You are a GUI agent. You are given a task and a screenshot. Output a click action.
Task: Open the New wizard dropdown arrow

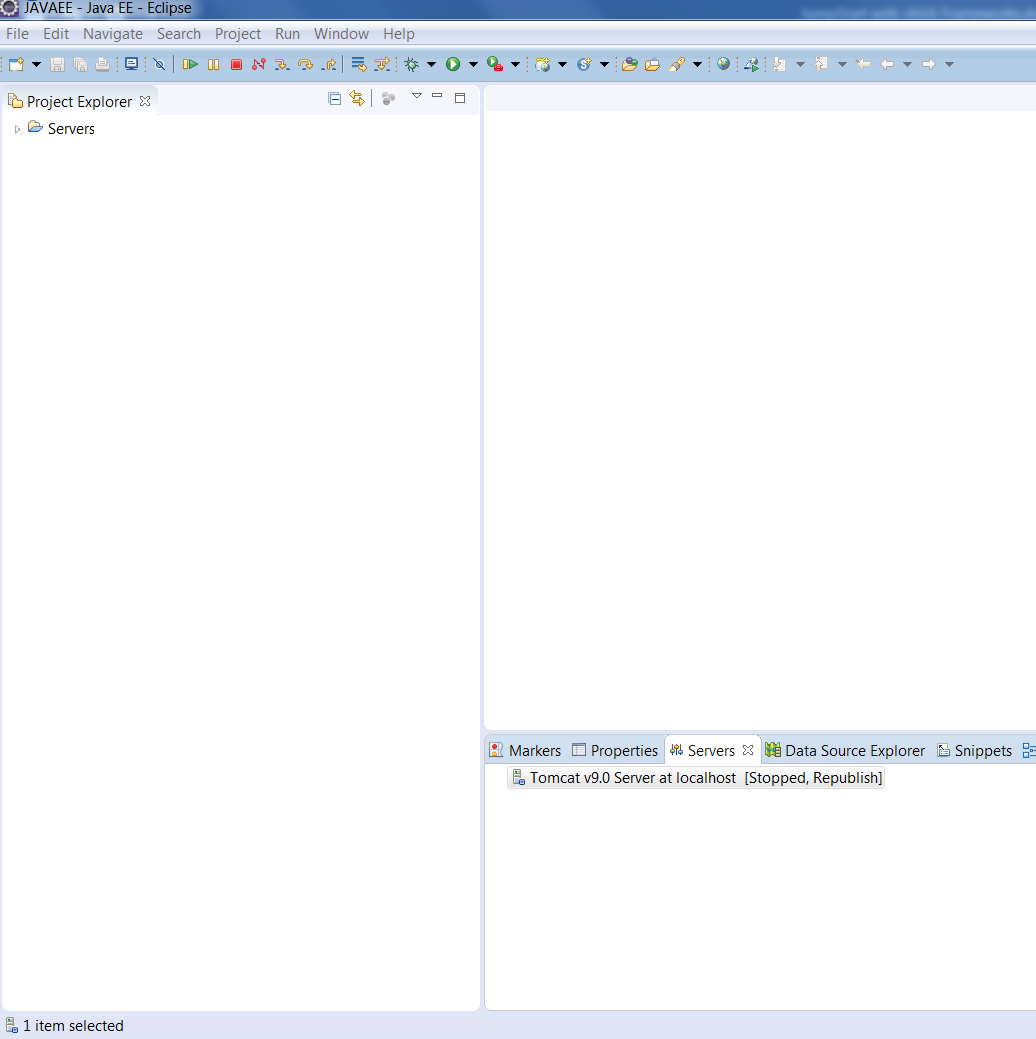(x=36, y=64)
